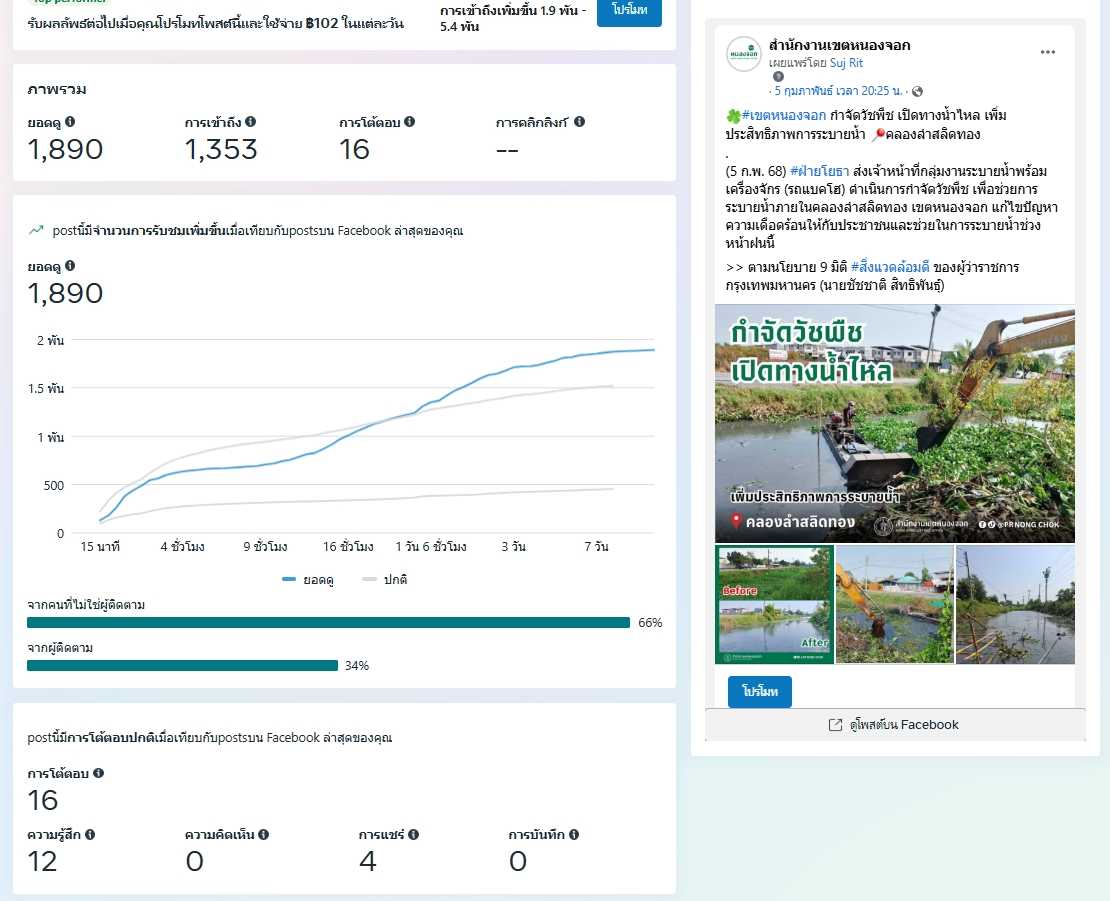
Task: Click the 1,353 reach value
Action: pos(221,149)
